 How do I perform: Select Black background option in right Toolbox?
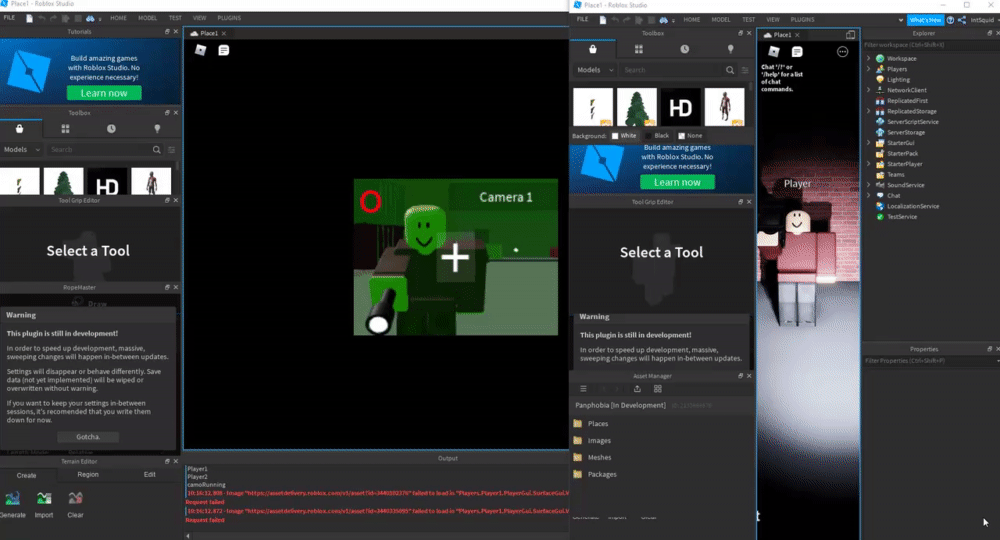(657, 136)
